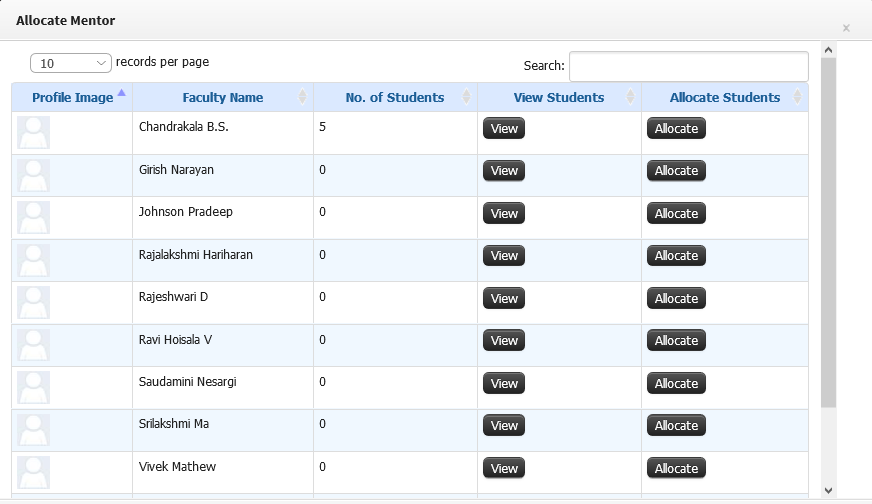Sort by Allocate Students column header

click(x=725, y=97)
